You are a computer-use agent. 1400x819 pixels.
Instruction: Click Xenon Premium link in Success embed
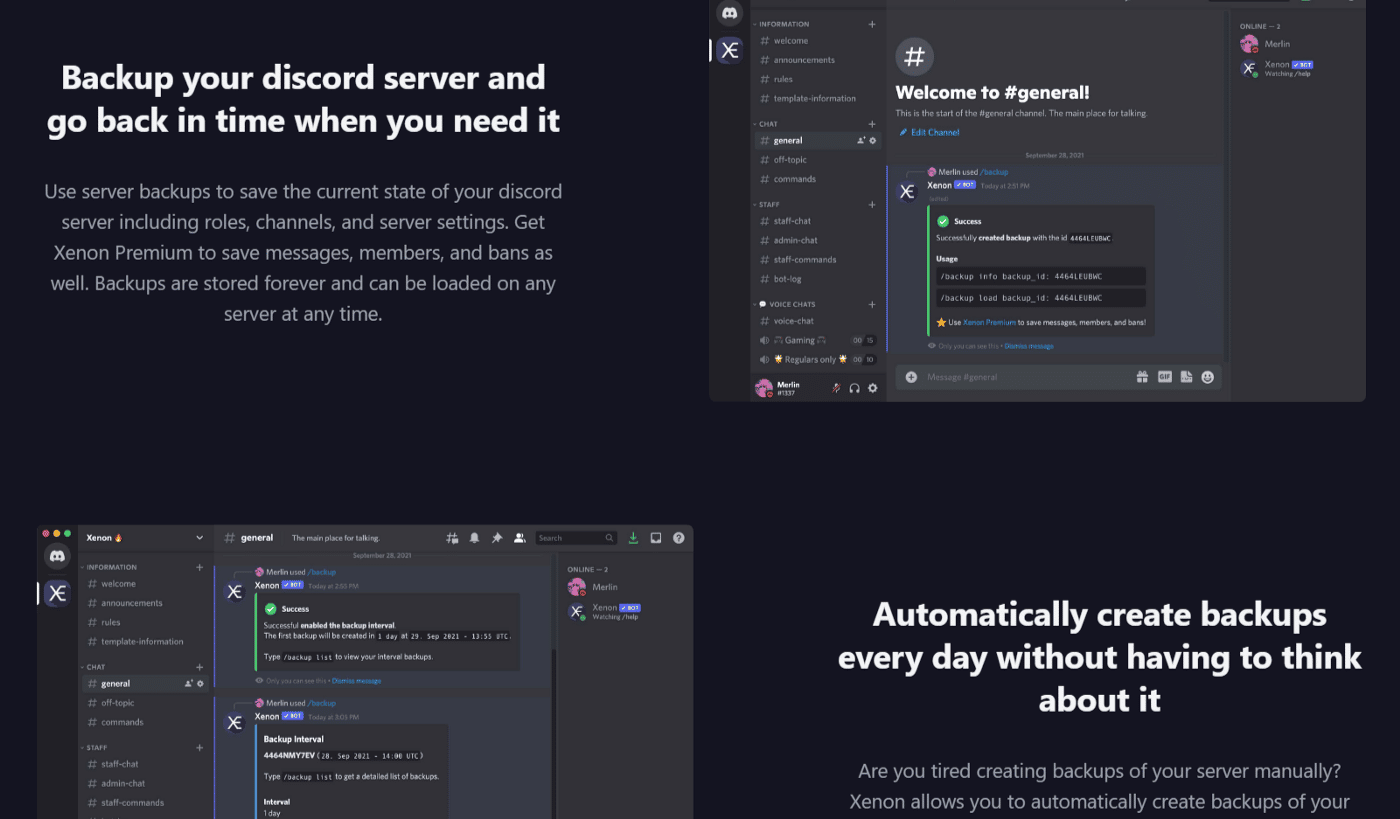pyautogui.click(x=989, y=323)
